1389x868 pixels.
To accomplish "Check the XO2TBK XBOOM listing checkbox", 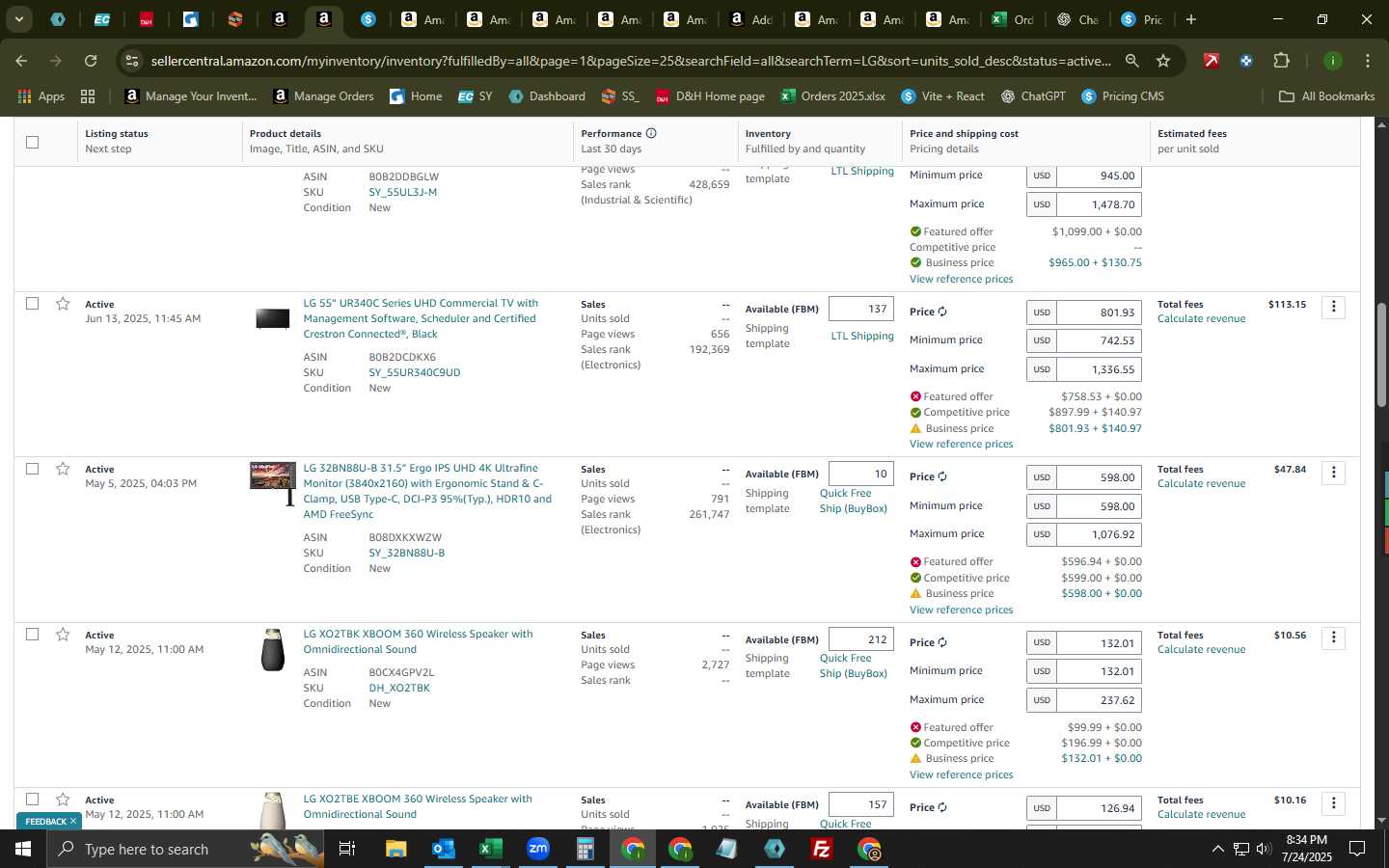I will 32,634.
